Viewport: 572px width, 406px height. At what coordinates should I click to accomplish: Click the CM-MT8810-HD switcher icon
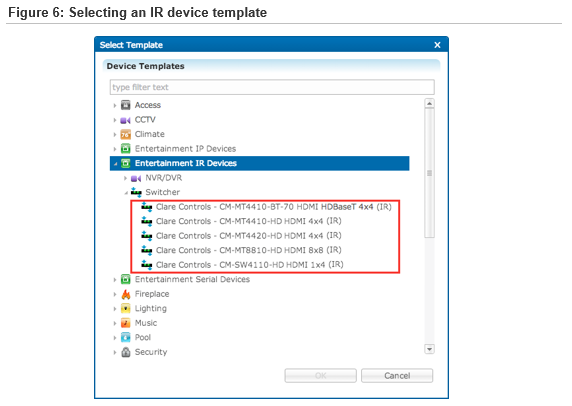coord(147,250)
